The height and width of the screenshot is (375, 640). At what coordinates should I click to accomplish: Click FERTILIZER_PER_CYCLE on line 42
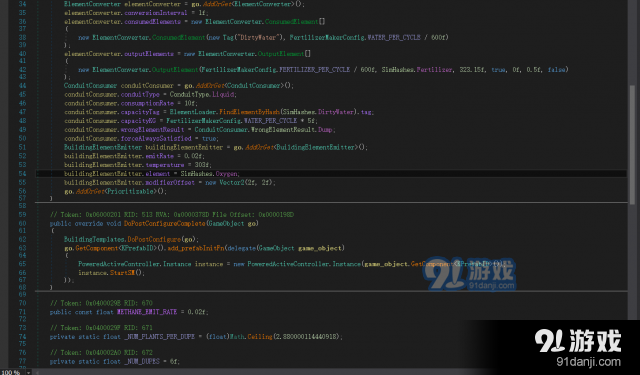[315, 70]
